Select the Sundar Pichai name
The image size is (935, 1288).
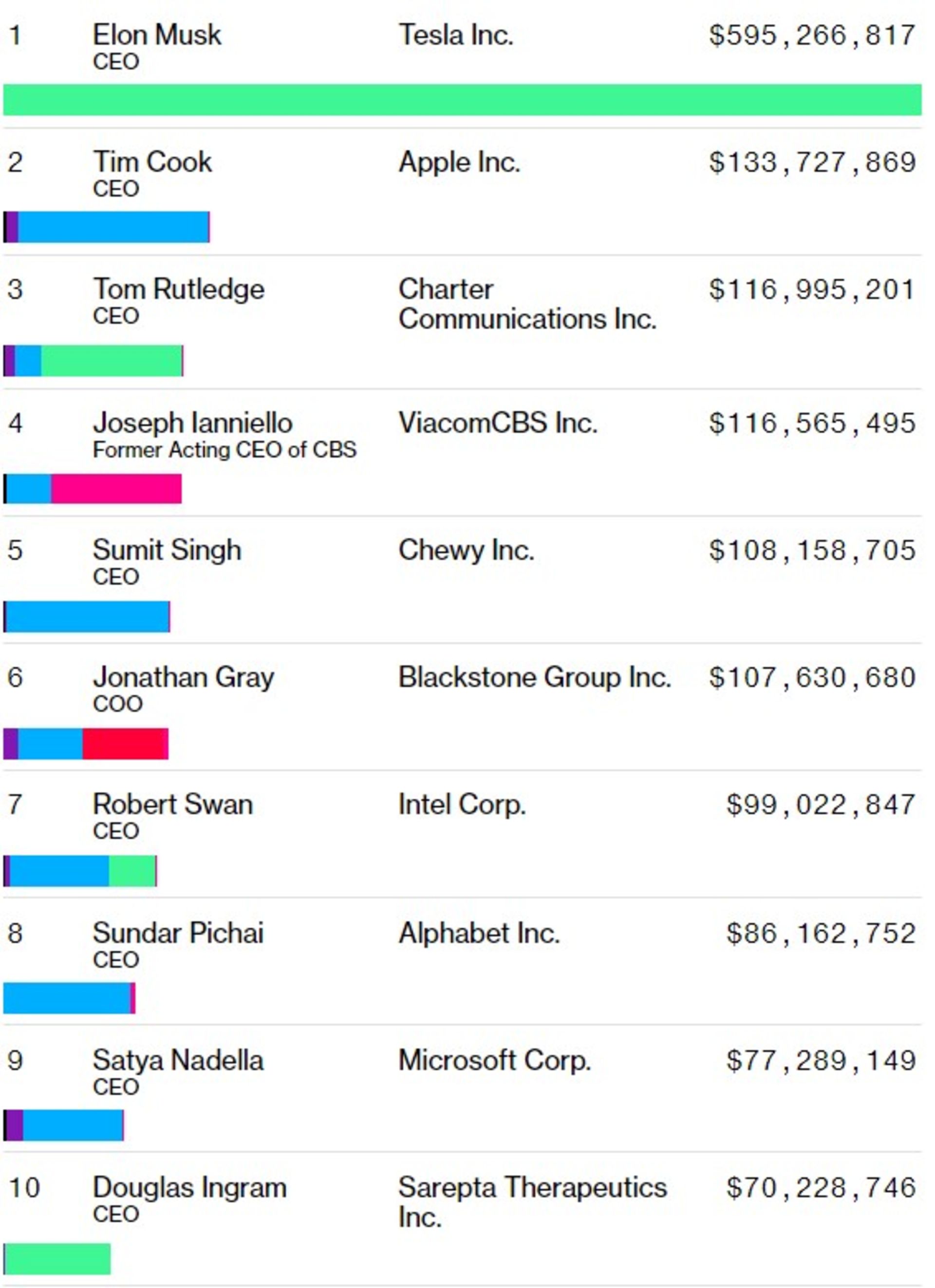click(178, 933)
